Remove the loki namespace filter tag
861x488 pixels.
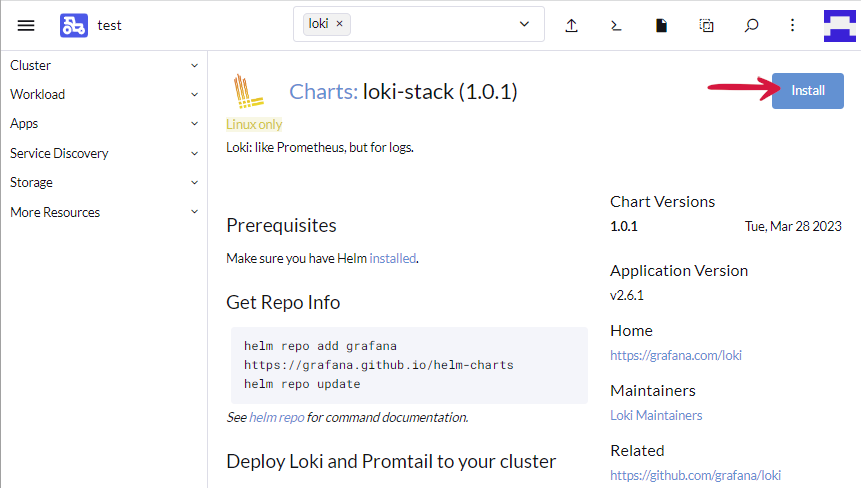pyautogui.click(x=339, y=24)
